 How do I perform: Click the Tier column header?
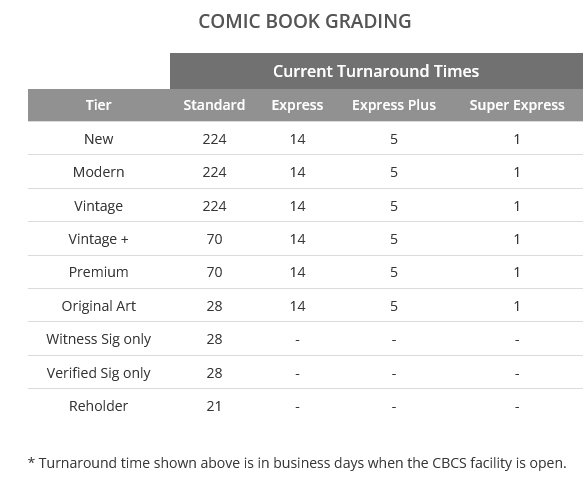(98, 105)
